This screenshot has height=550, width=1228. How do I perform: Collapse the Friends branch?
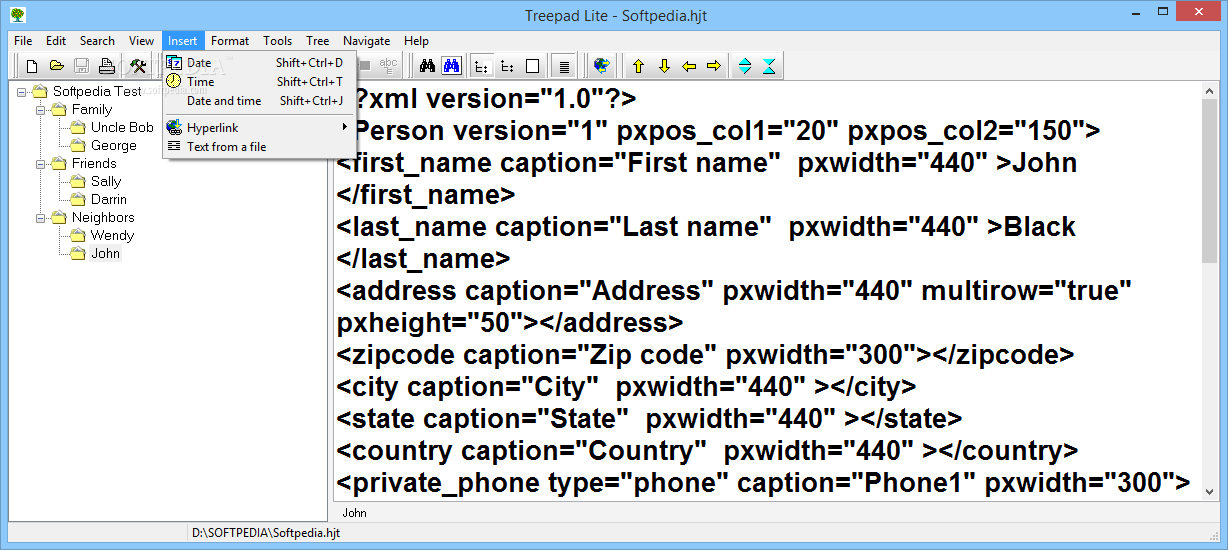point(41,163)
